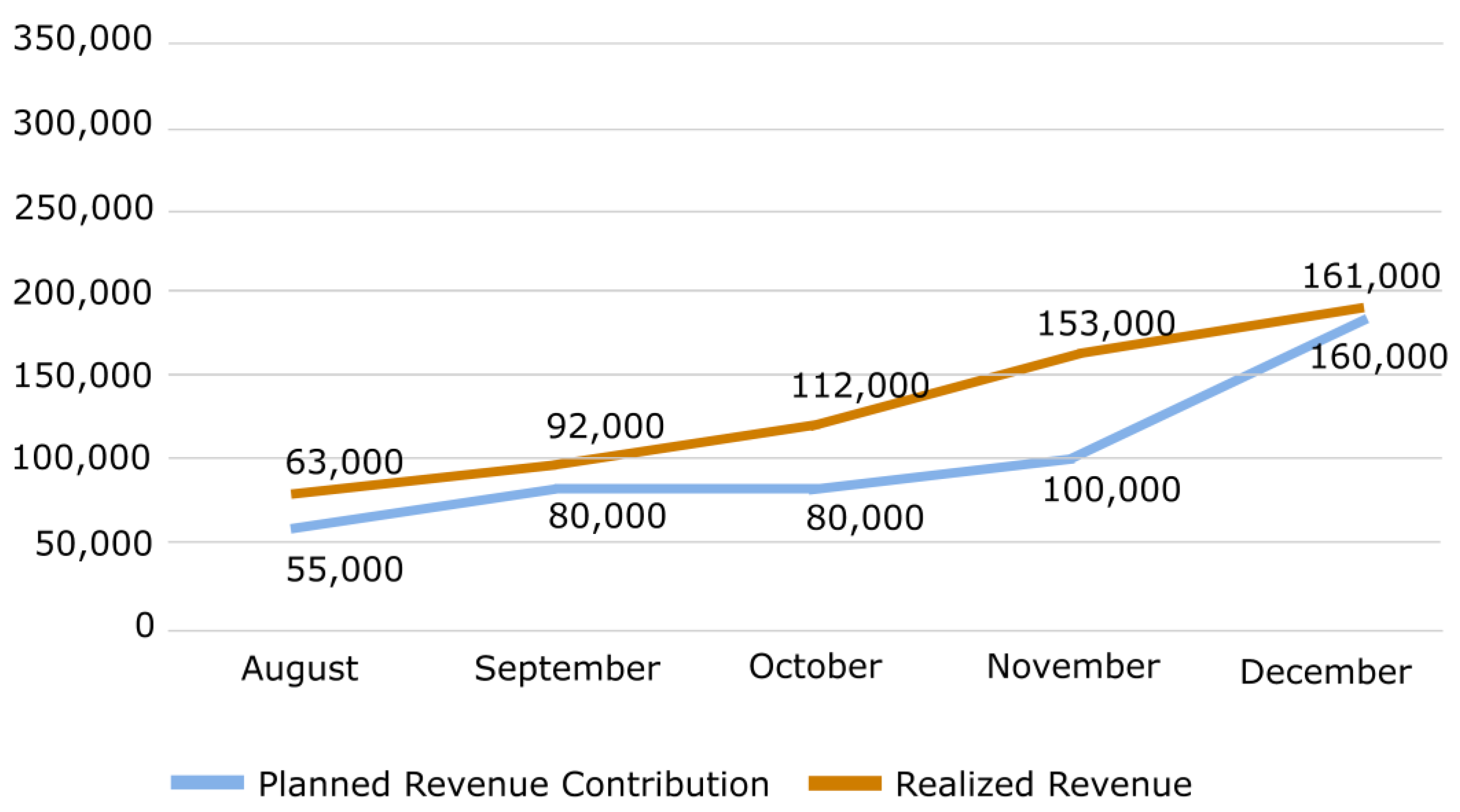Click the Planned Revenue Contribution legend label

pyautogui.click(x=514, y=785)
